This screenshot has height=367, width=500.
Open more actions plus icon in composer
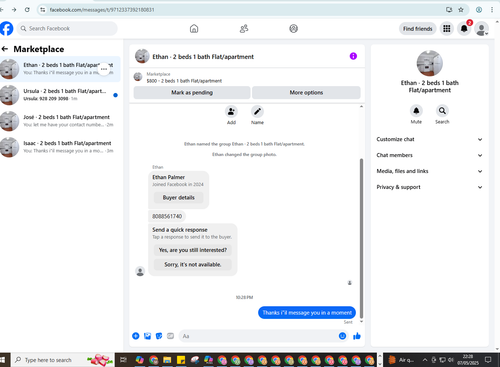point(136,336)
